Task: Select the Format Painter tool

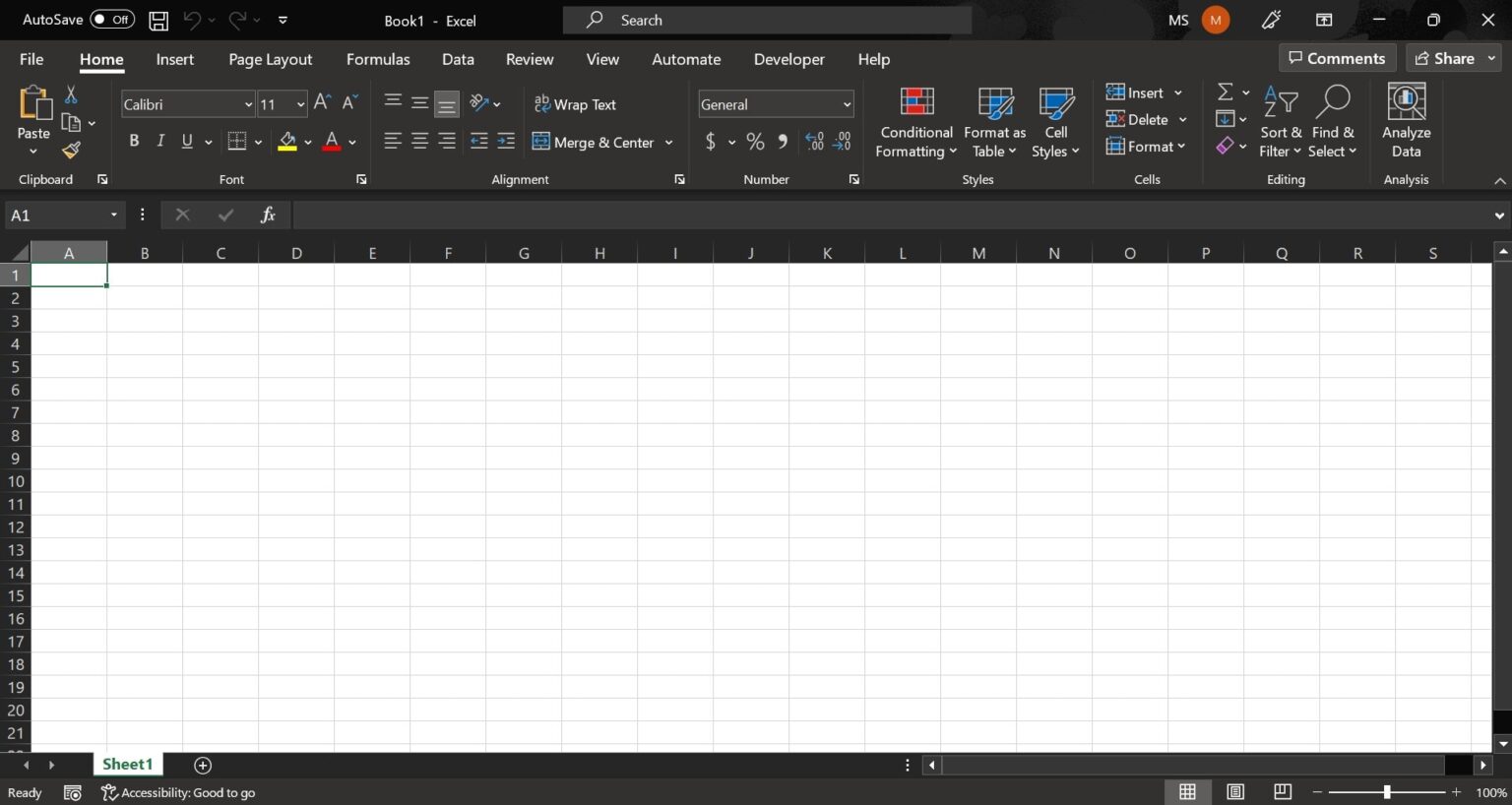Action: coord(70,150)
